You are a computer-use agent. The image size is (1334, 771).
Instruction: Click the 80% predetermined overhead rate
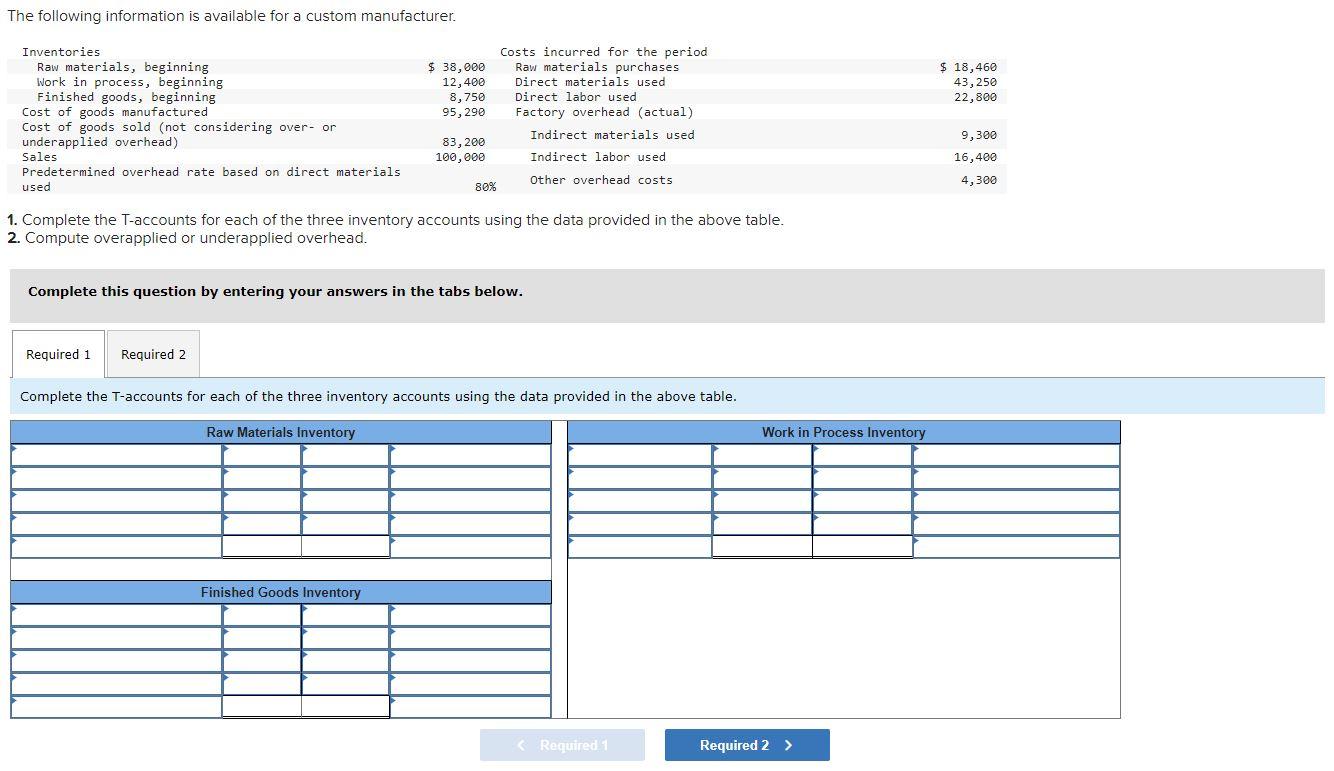tap(485, 187)
